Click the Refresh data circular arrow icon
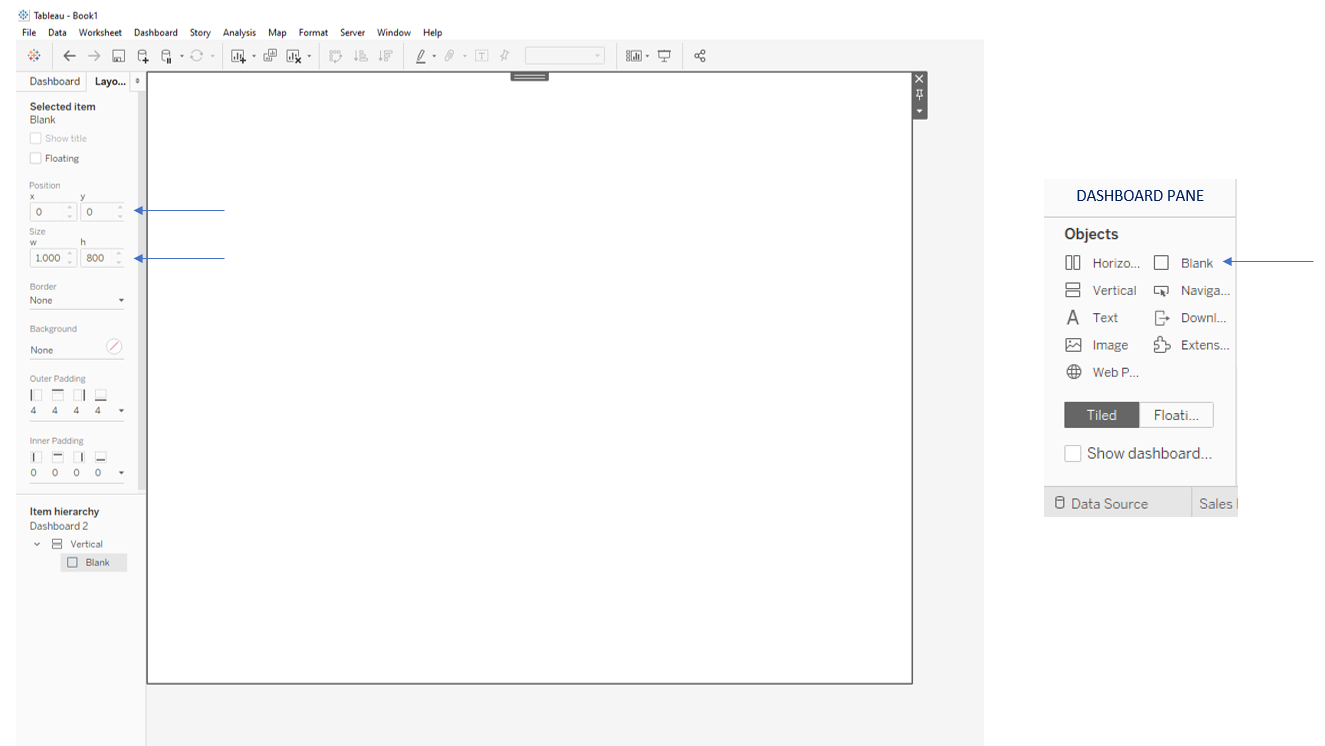 click(x=197, y=56)
